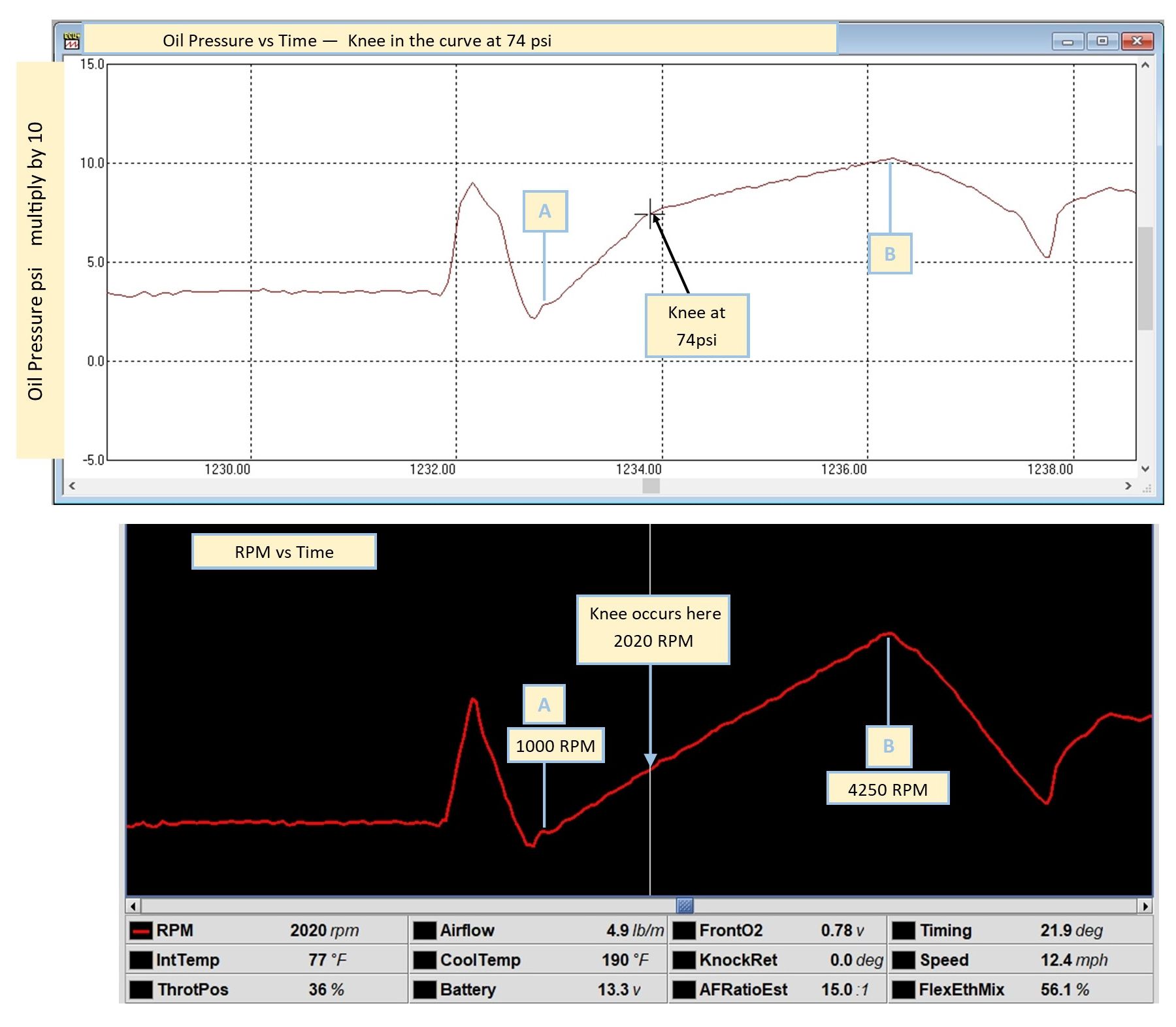
Task: Click the red RPM color swatch
Action: (140, 930)
